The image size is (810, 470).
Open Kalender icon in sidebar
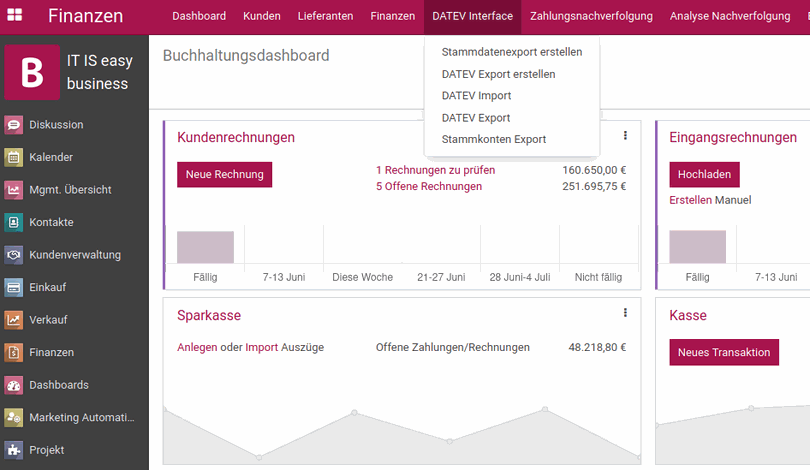(13, 158)
